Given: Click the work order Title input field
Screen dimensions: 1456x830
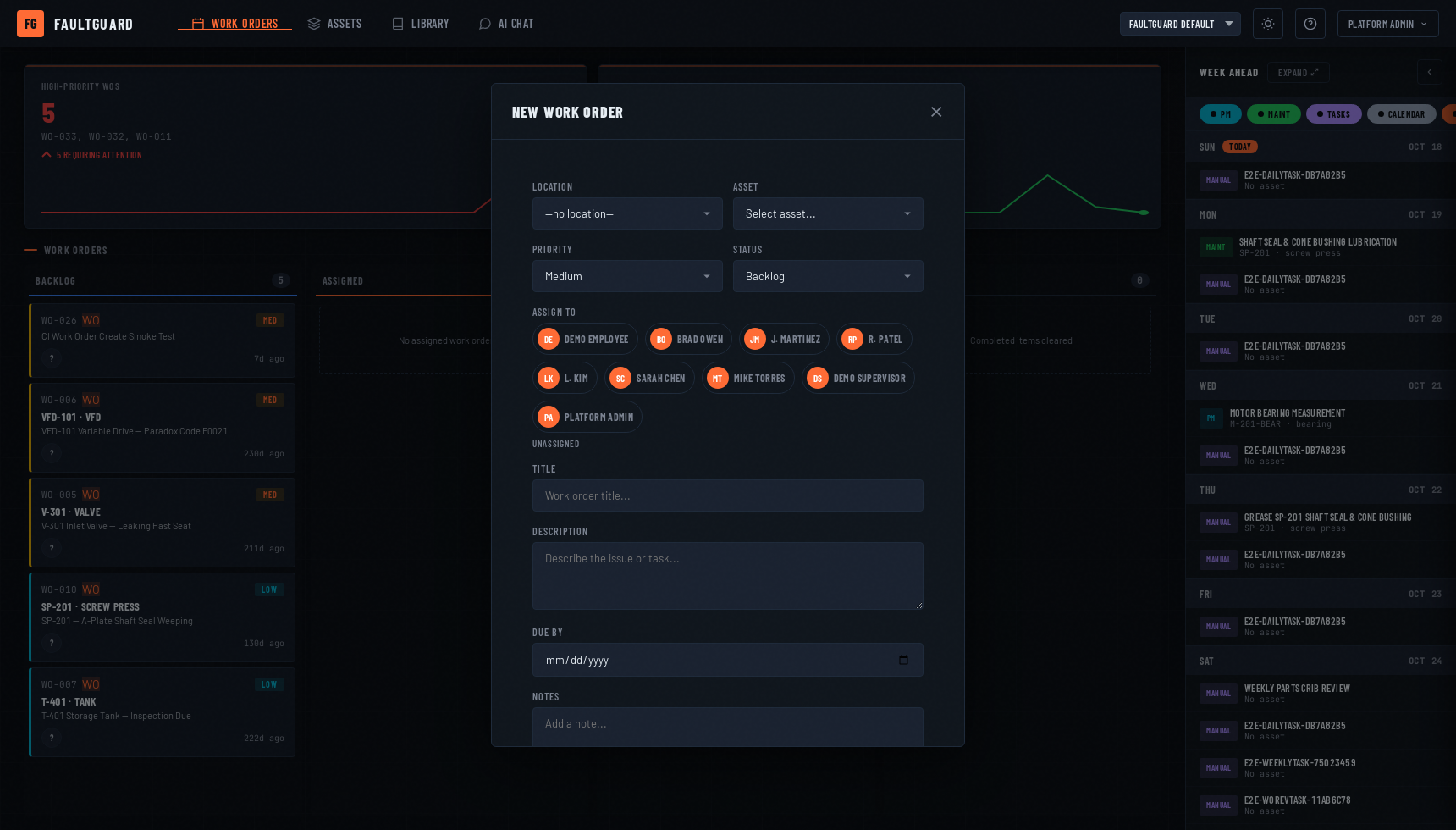Looking at the screenshot, I should point(728,495).
